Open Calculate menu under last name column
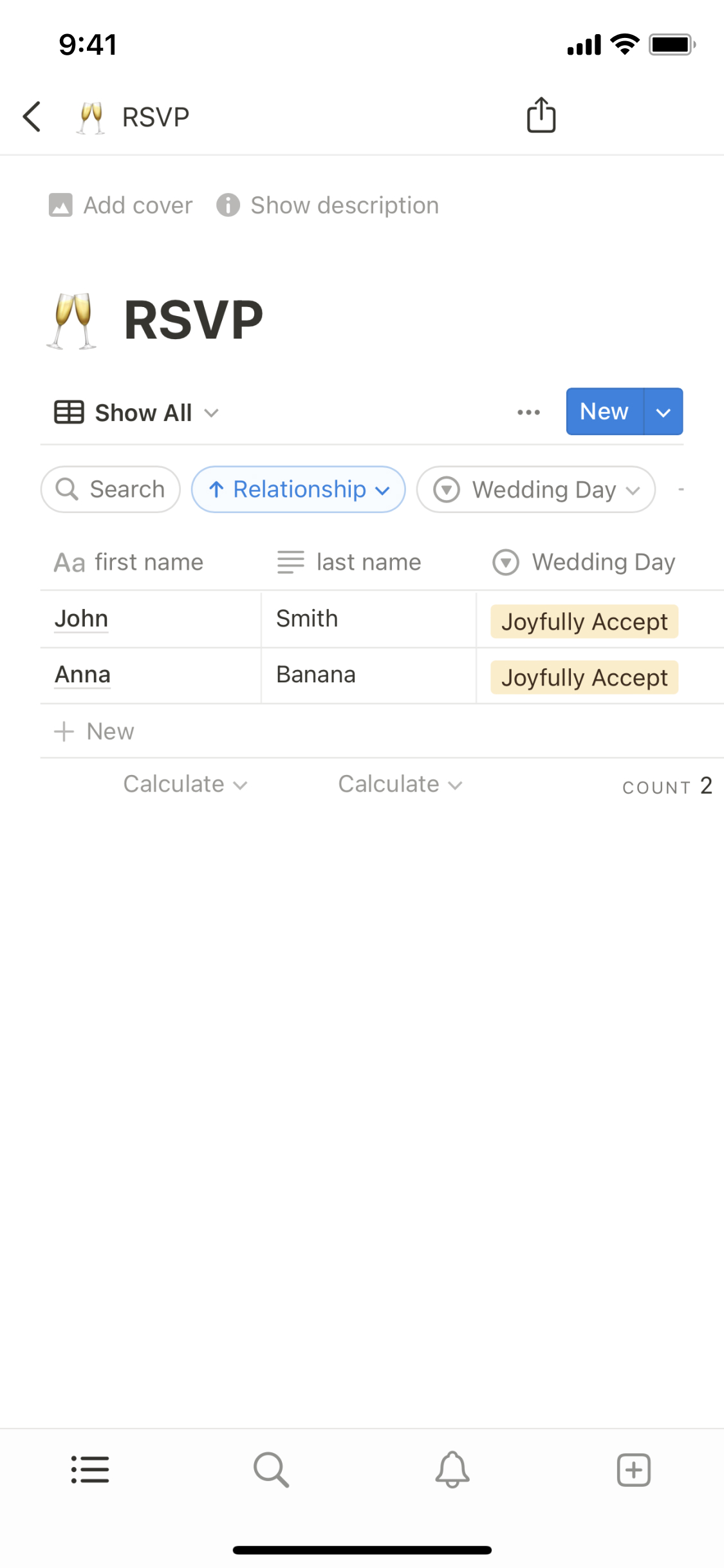 pyautogui.click(x=400, y=785)
